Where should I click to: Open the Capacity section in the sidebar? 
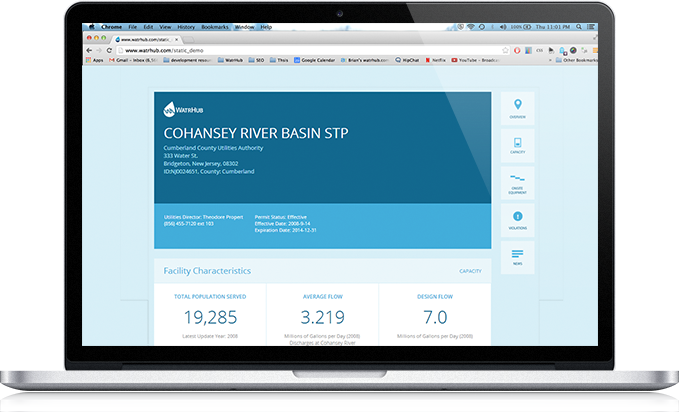pos(517,146)
